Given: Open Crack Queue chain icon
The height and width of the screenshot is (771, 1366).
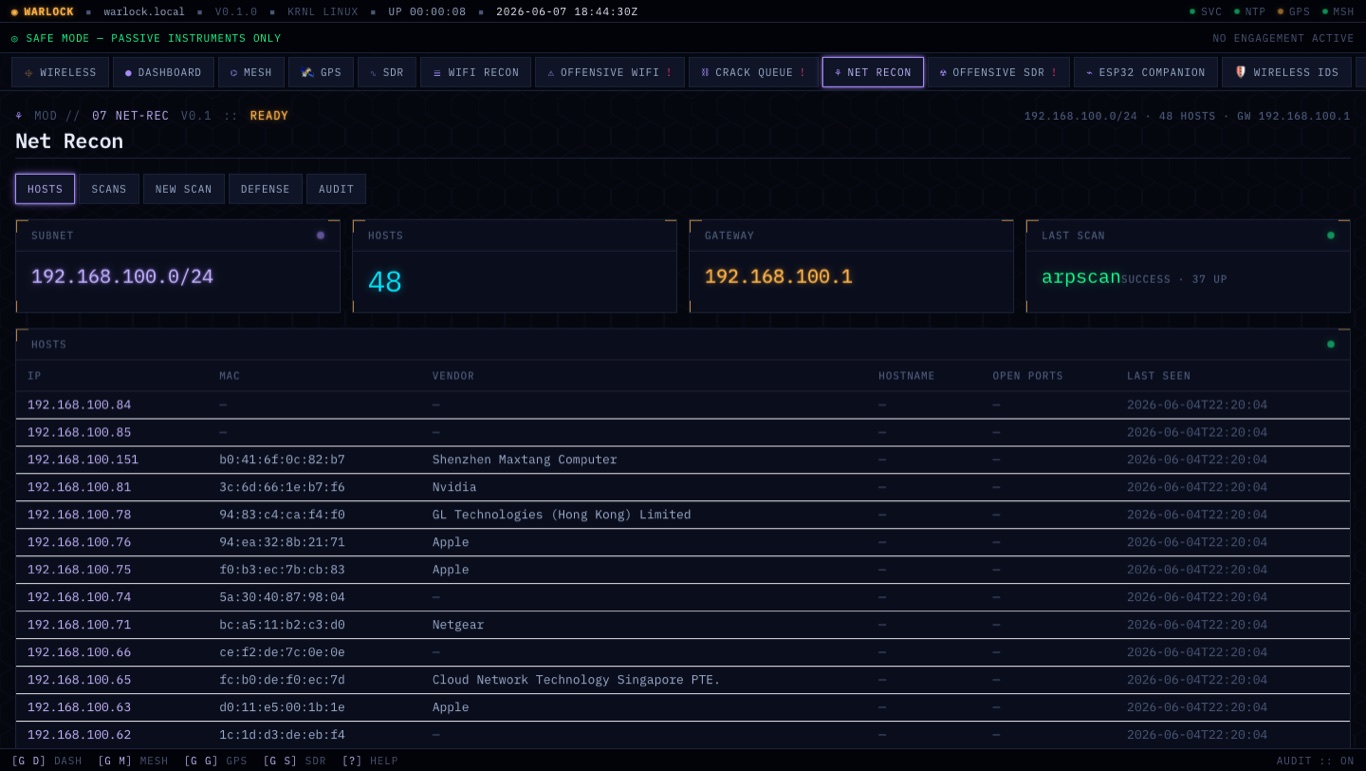Looking at the screenshot, I should tap(705, 73).
